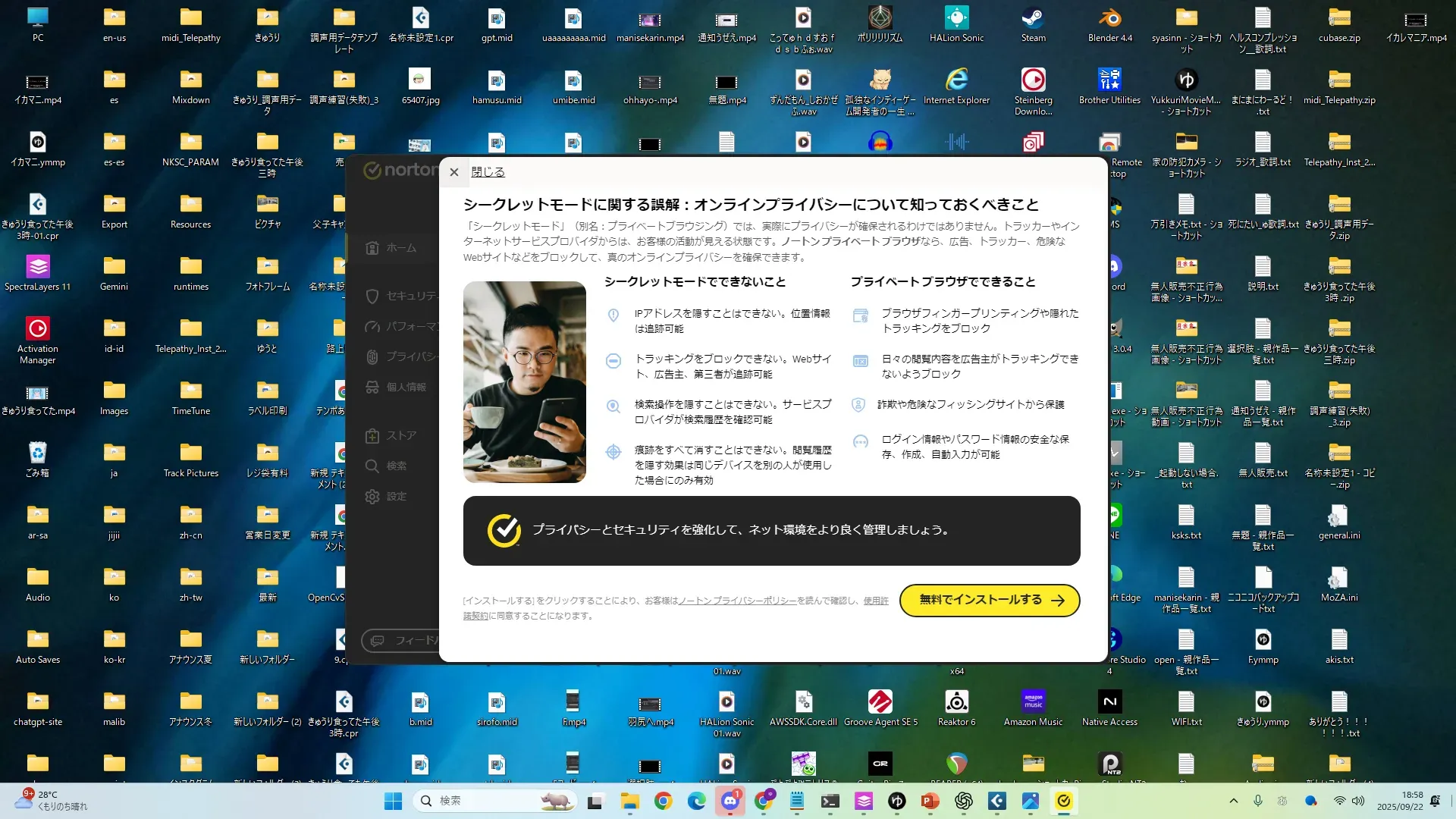This screenshot has width=1456, height=819.
Task: Click the 閉じる link at the top of the dialog
Action: pyautogui.click(x=488, y=172)
